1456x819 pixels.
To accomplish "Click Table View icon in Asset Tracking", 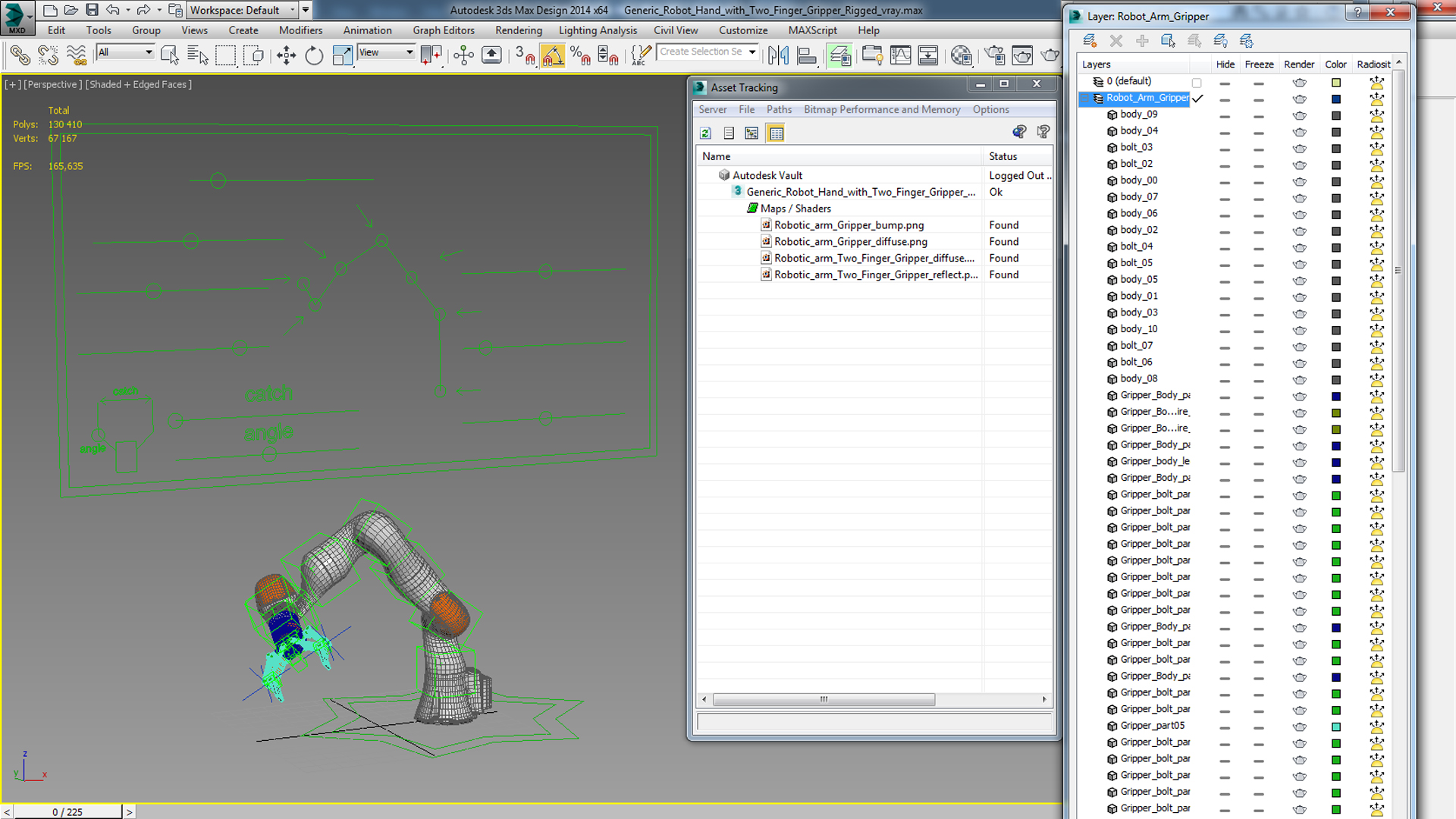I will click(x=776, y=133).
